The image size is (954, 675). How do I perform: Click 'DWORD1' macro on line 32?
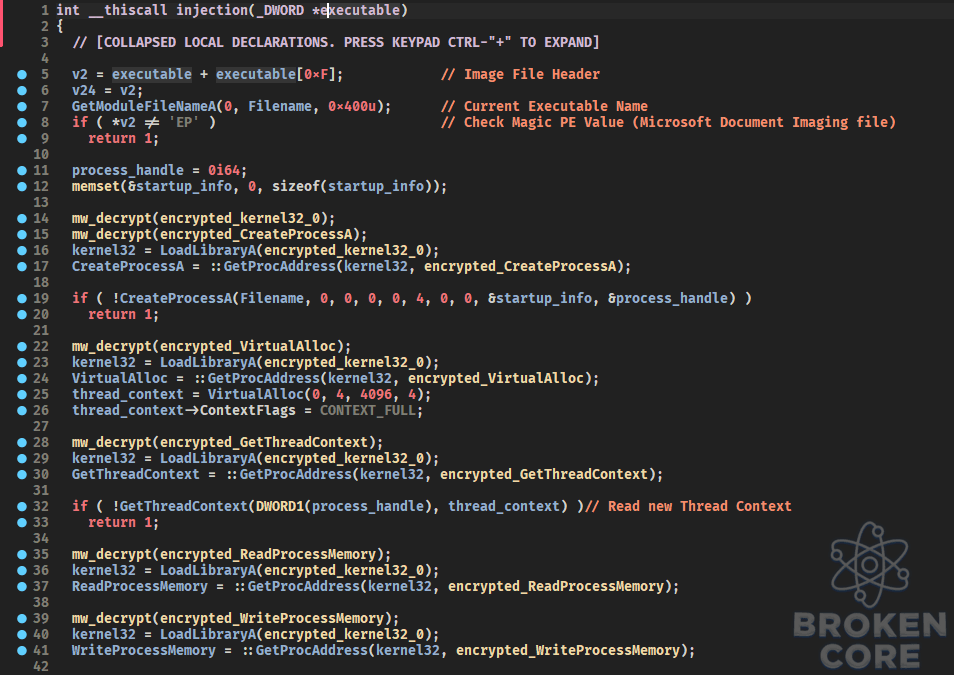click(280, 506)
